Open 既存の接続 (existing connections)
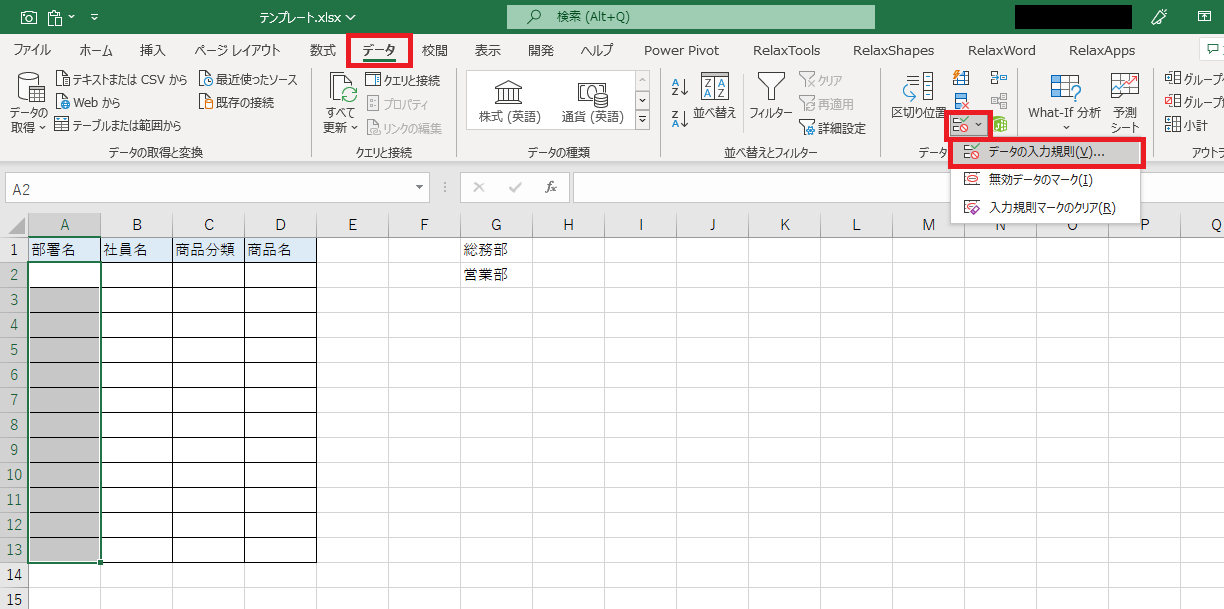The width and height of the screenshot is (1224, 609). [x=236, y=102]
